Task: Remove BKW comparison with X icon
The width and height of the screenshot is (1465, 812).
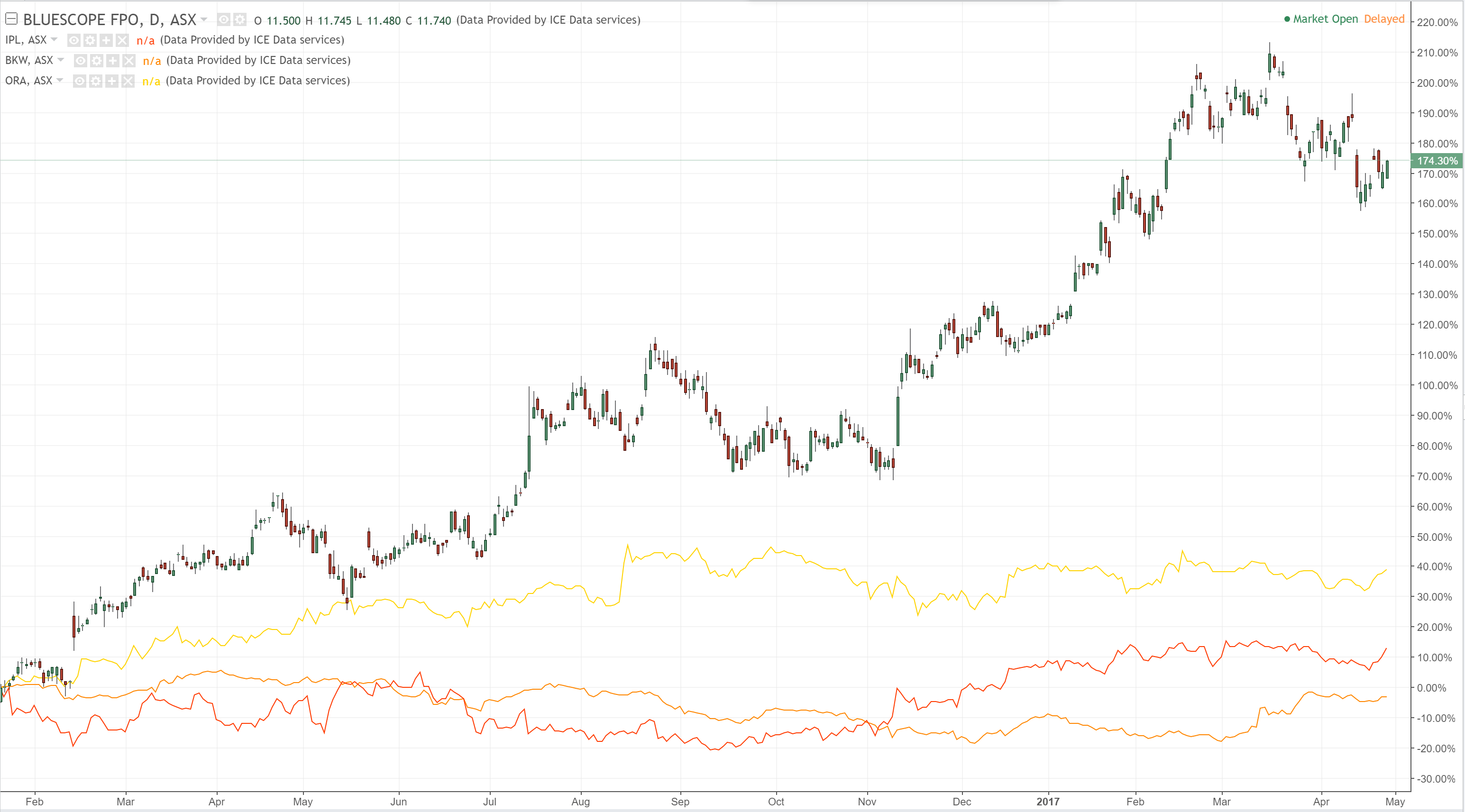Action: pyautogui.click(x=128, y=61)
